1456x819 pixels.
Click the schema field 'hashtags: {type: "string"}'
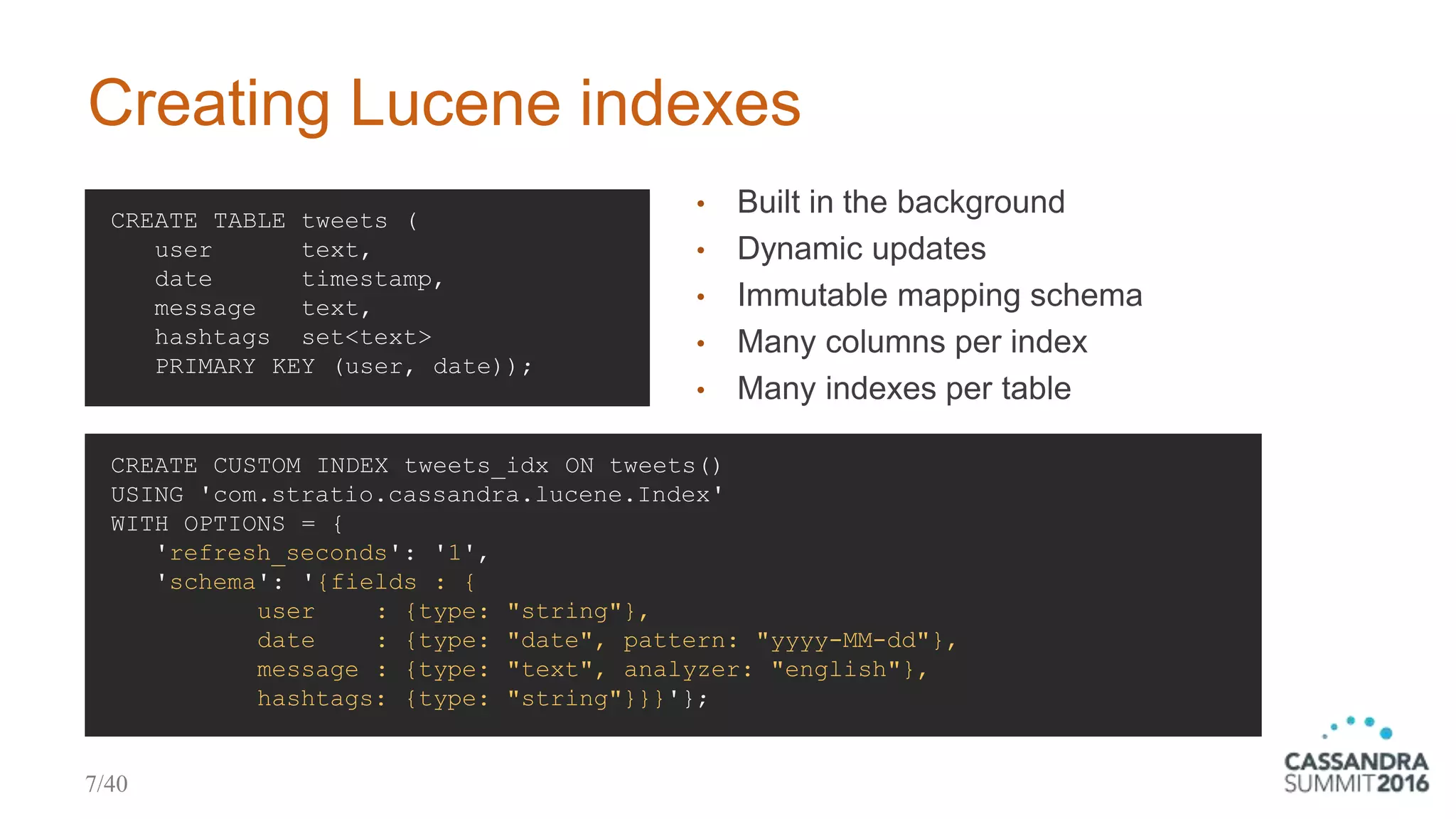coord(482,699)
